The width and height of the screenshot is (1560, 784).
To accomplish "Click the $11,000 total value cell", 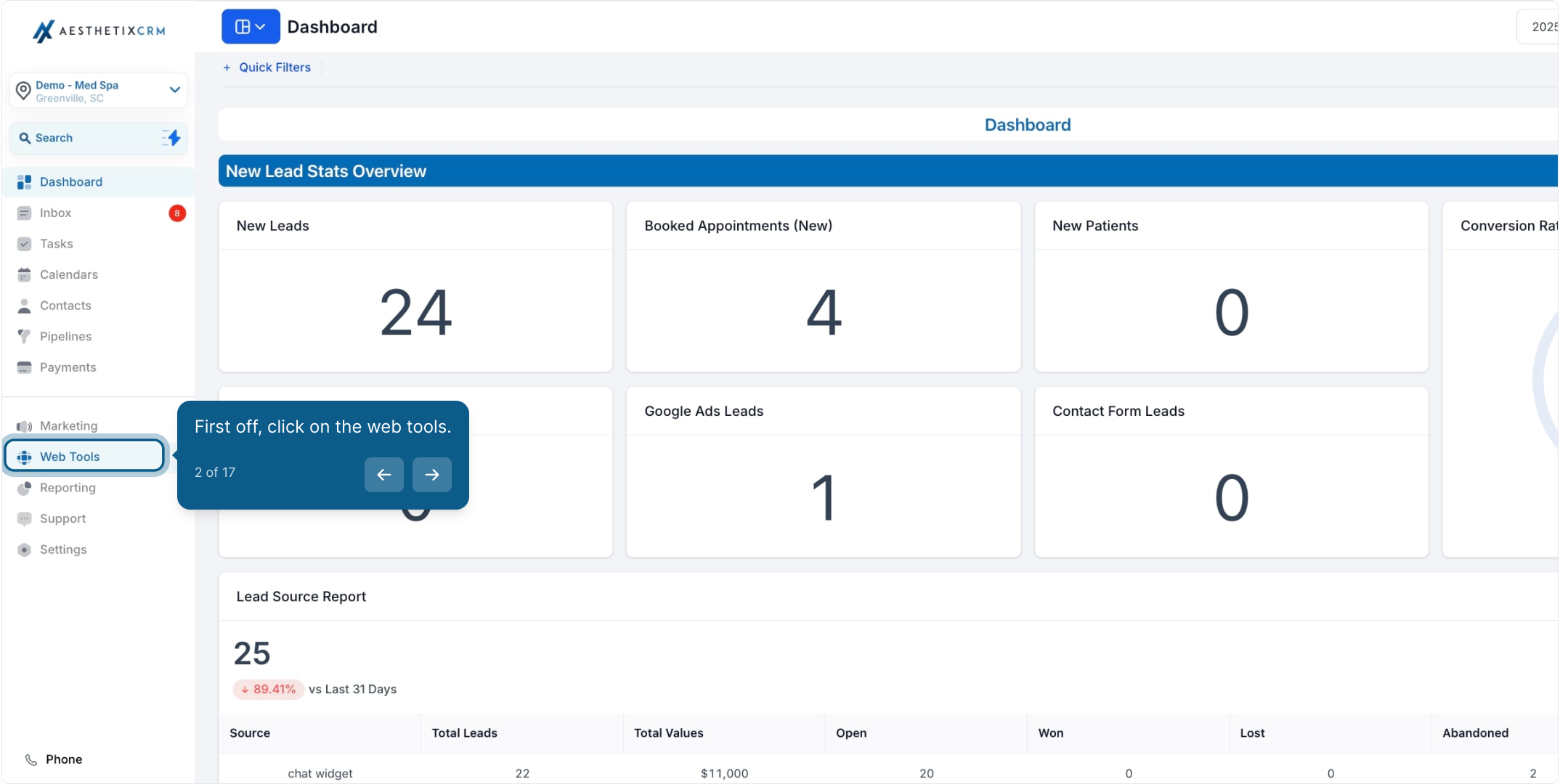I will [725, 774].
